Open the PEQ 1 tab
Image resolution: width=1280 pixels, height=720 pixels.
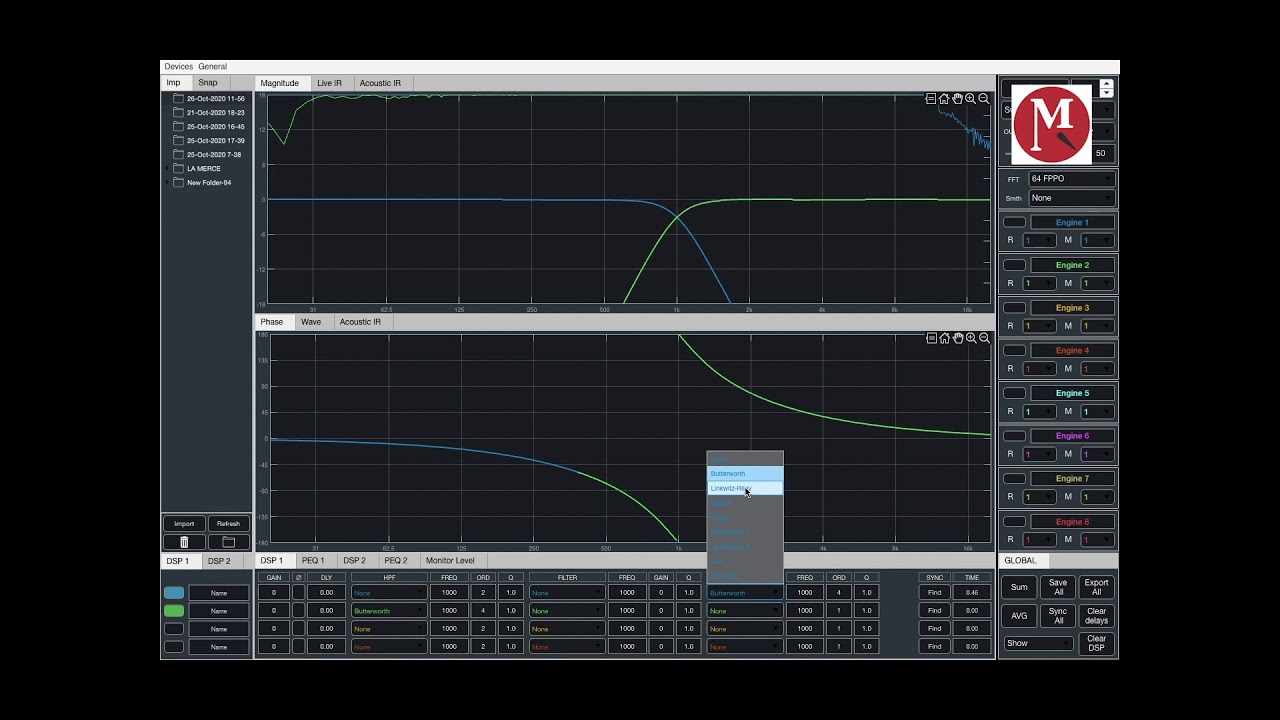click(313, 560)
